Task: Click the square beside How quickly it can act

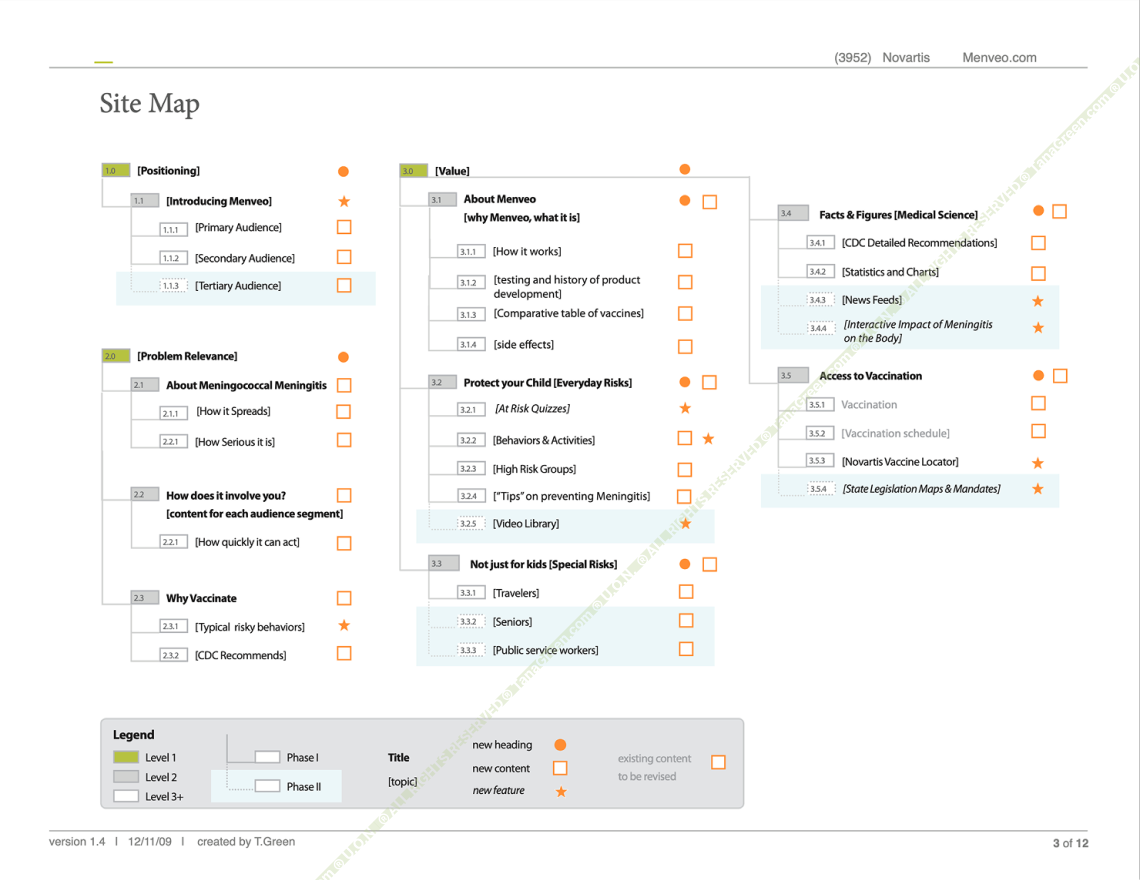Action: [344, 543]
